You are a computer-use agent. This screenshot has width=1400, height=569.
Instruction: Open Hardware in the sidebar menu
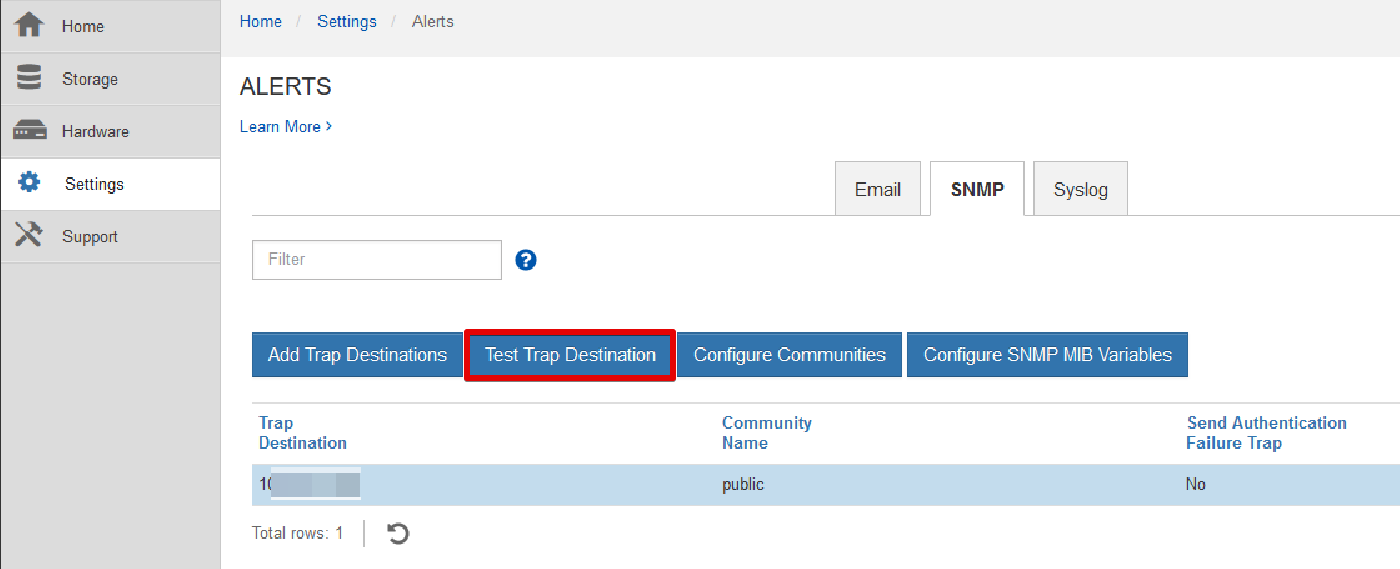tap(110, 131)
